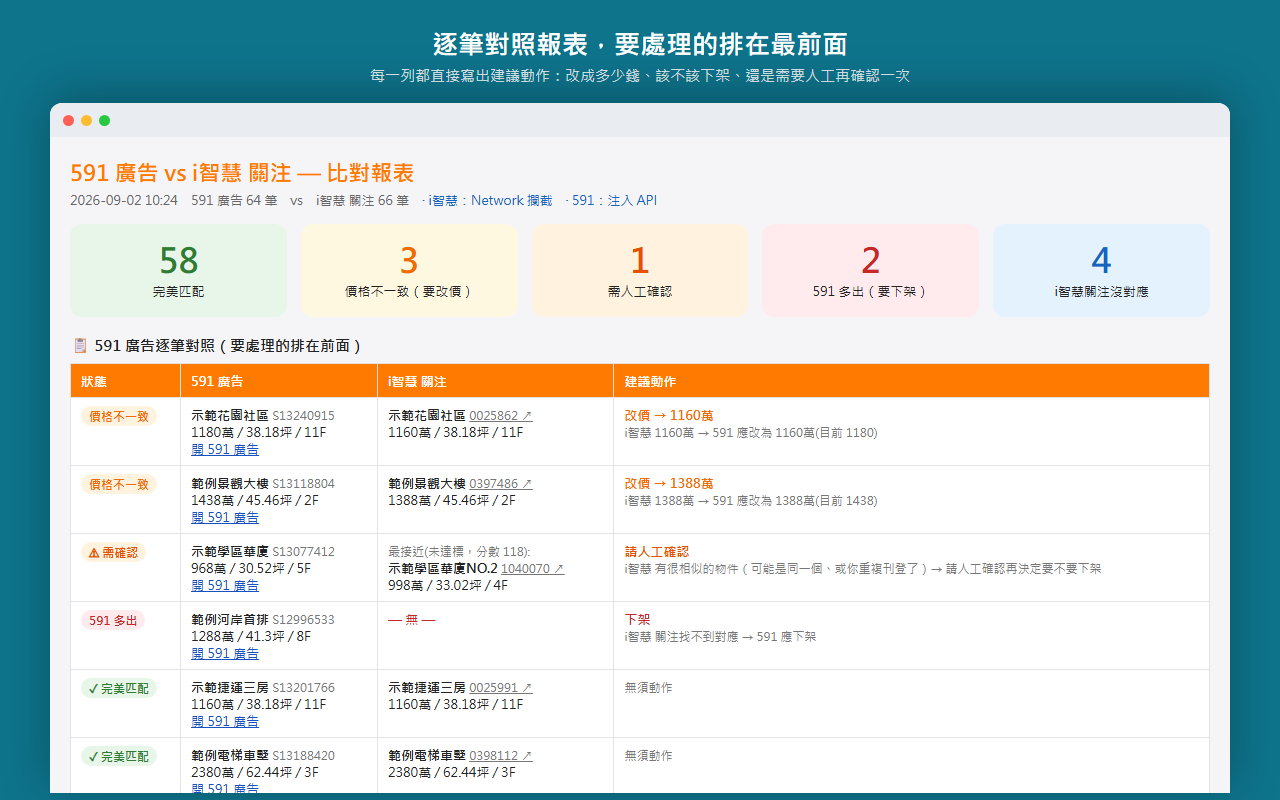The height and width of the screenshot is (800, 1280).
Task: Click the 2 591 多出 summary card
Action: 871,270
